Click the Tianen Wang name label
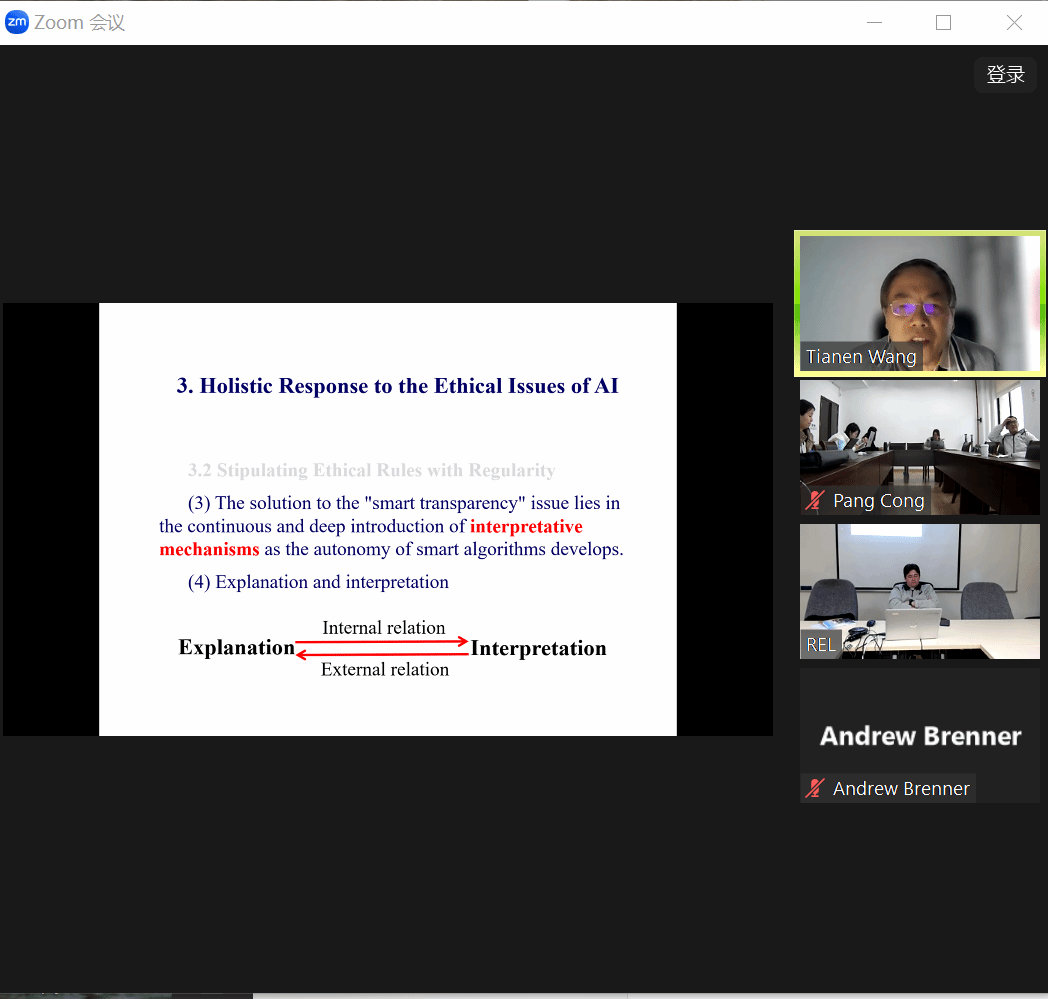Viewport: 1048px width, 999px height. [x=861, y=357]
